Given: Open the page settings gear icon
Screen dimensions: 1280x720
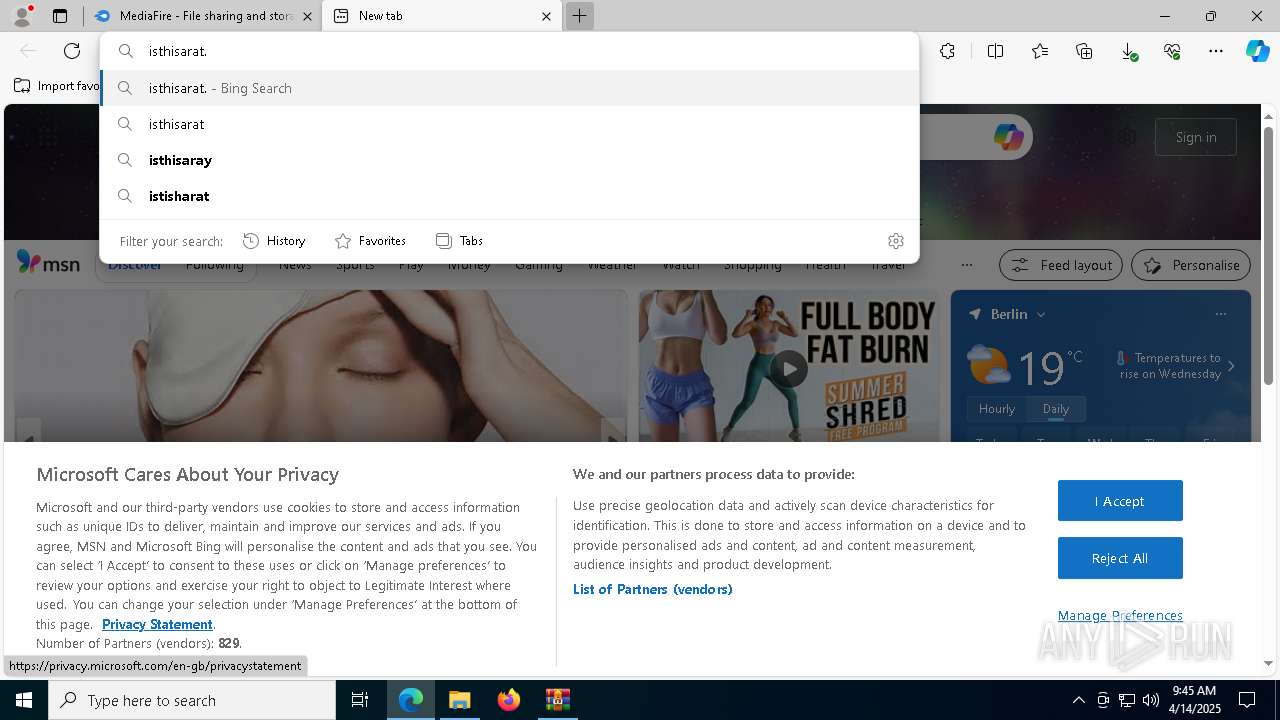Looking at the screenshot, I should click(x=1128, y=137).
